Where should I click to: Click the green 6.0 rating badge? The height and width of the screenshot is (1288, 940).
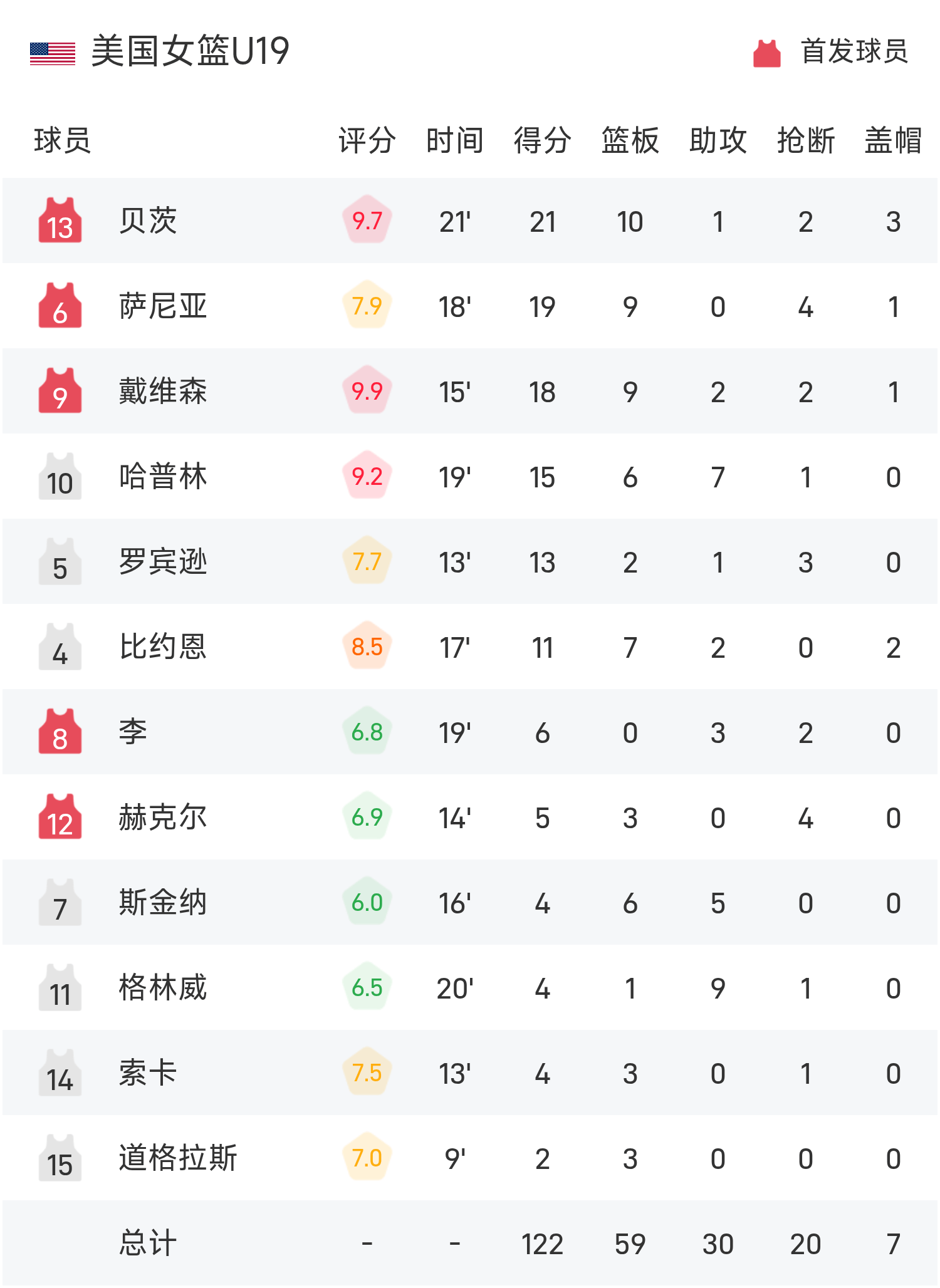367,903
